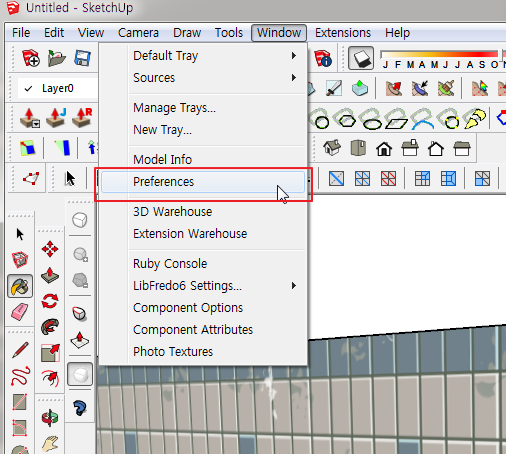The image size is (506, 454).
Task: Select the Paint Bucket tool
Action: pos(20,286)
